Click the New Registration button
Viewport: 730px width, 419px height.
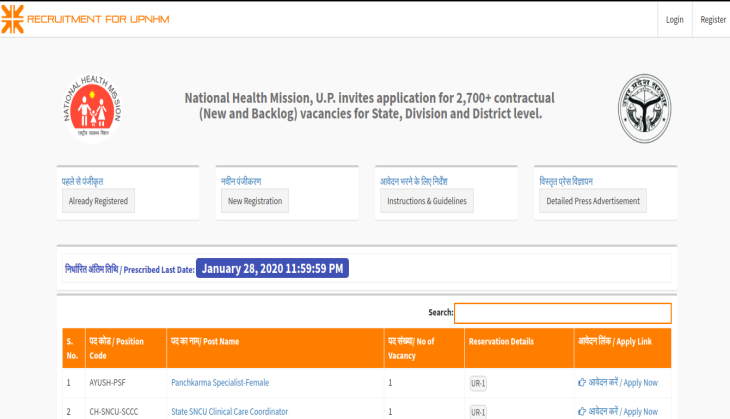[x=255, y=201]
